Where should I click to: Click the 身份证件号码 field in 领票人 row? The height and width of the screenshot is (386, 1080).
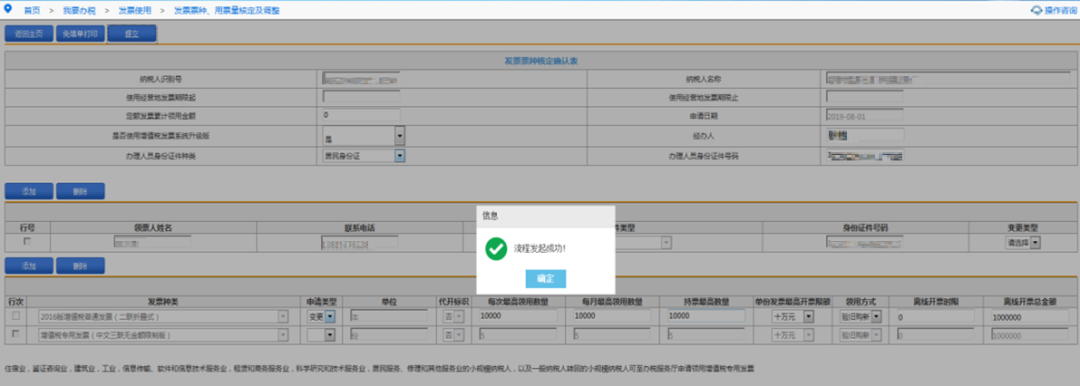click(x=864, y=243)
